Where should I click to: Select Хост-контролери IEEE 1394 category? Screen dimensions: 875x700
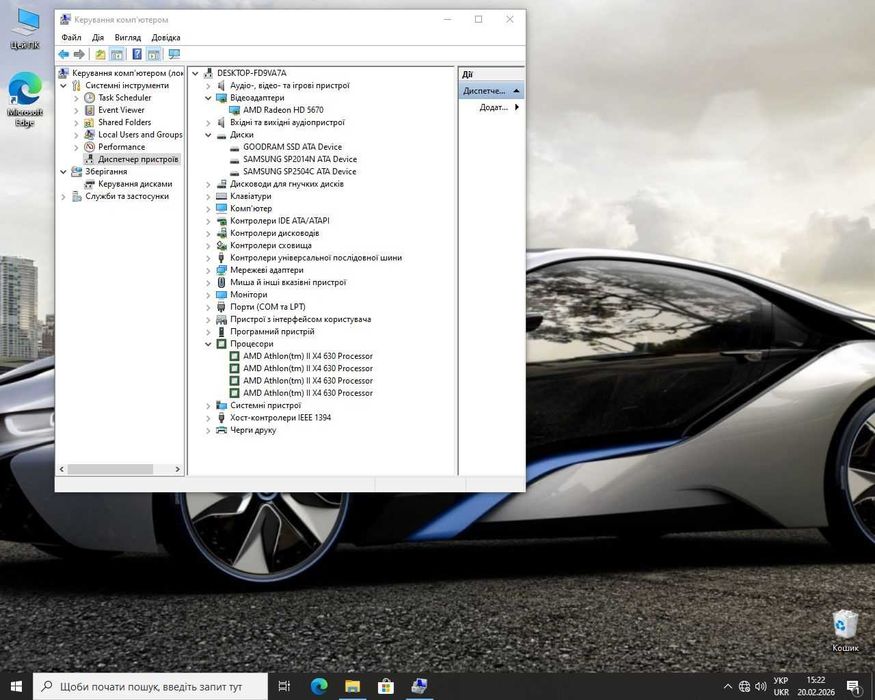pyautogui.click(x=280, y=418)
